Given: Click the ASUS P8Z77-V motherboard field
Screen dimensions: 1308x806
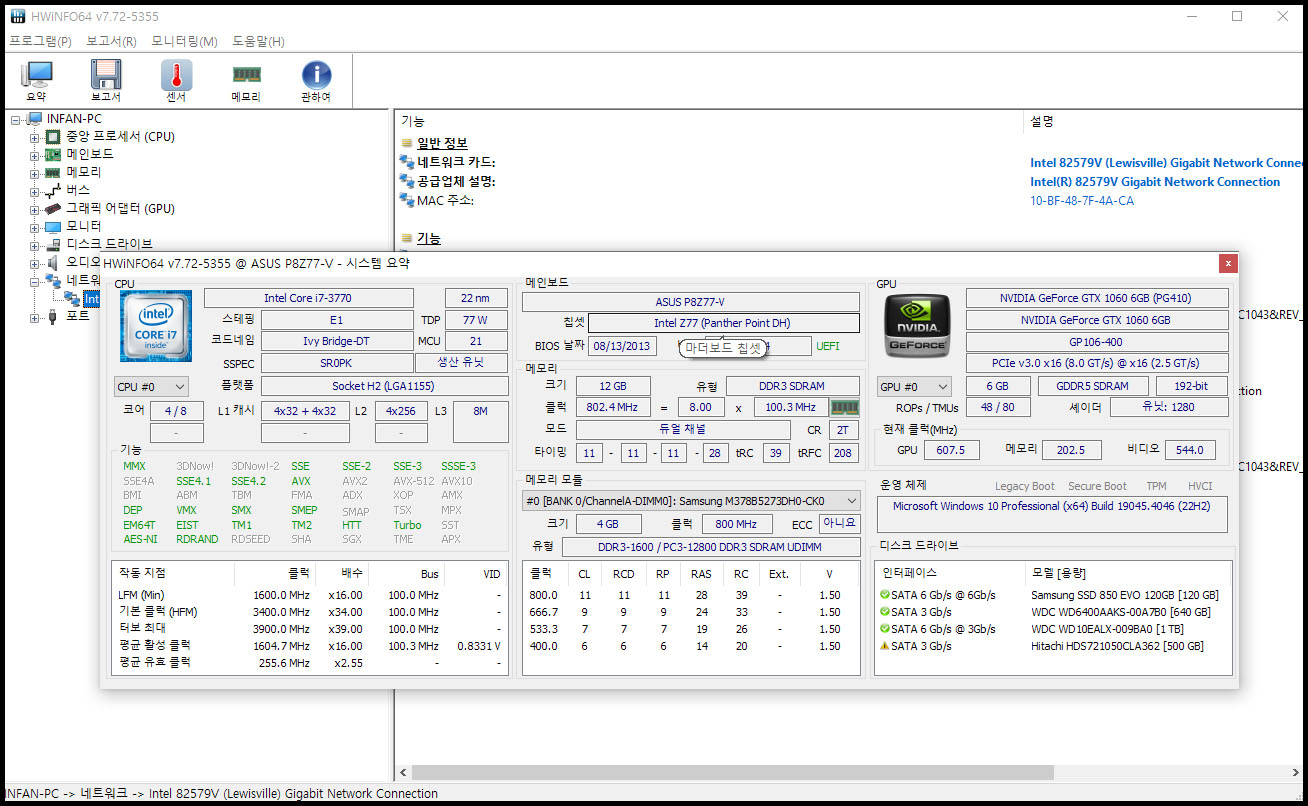Looking at the screenshot, I should tap(690, 301).
